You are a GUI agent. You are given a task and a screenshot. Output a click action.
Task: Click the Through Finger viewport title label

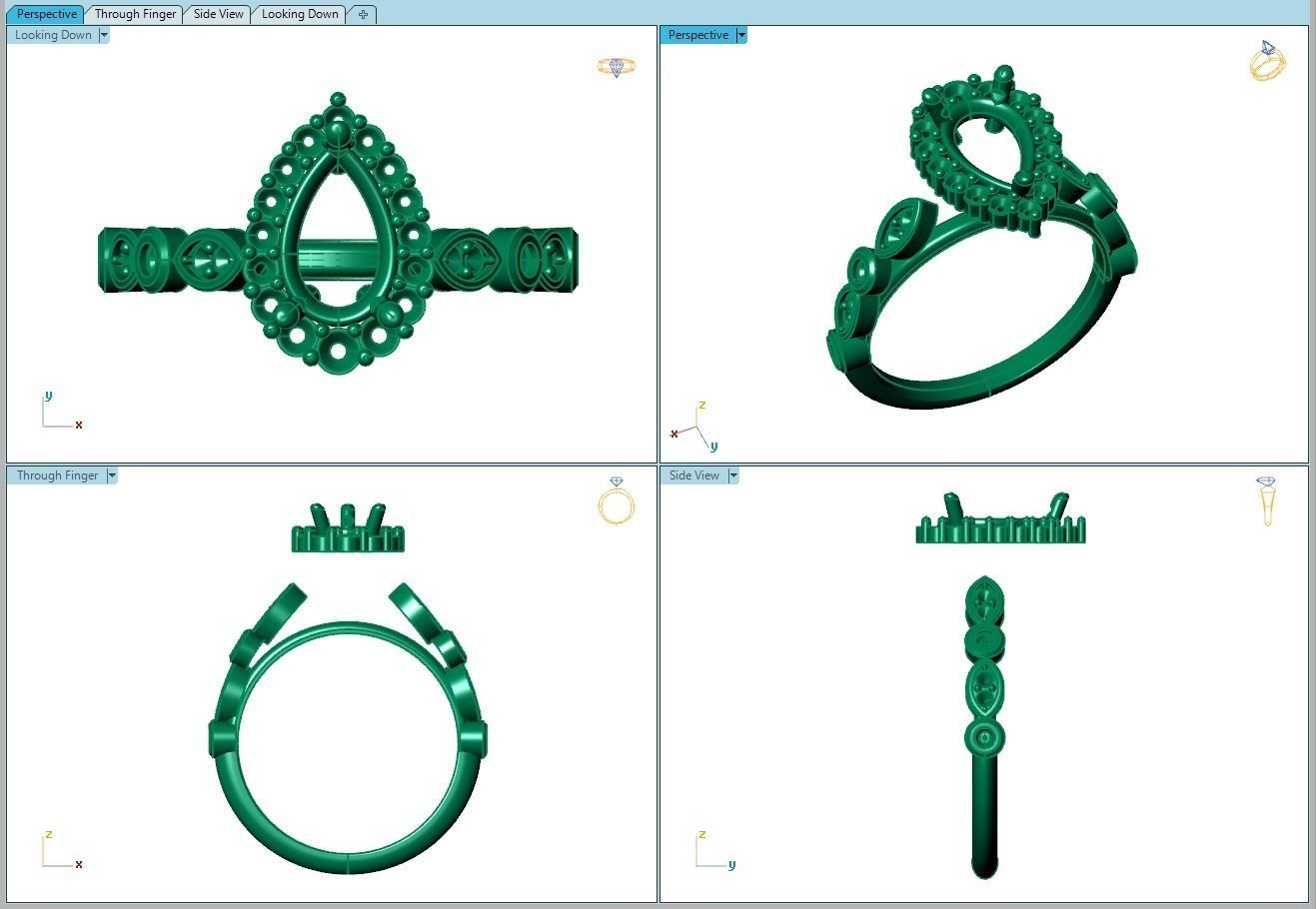coord(57,475)
